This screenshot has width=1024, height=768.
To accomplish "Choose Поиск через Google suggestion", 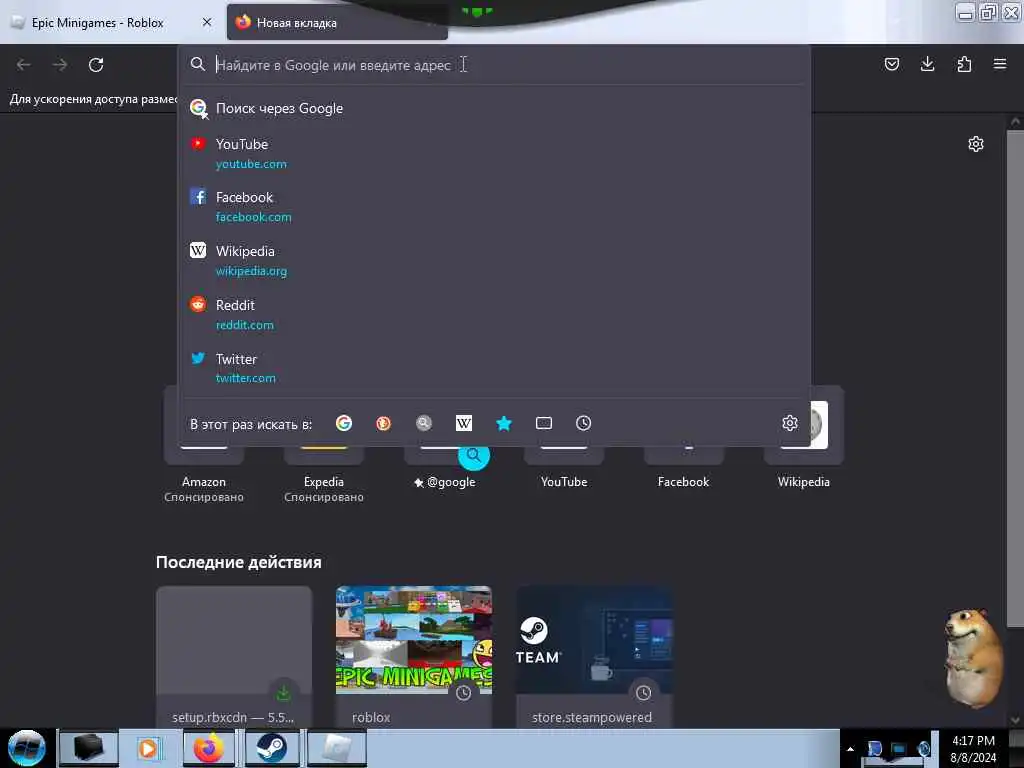I will pyautogui.click(x=494, y=108).
